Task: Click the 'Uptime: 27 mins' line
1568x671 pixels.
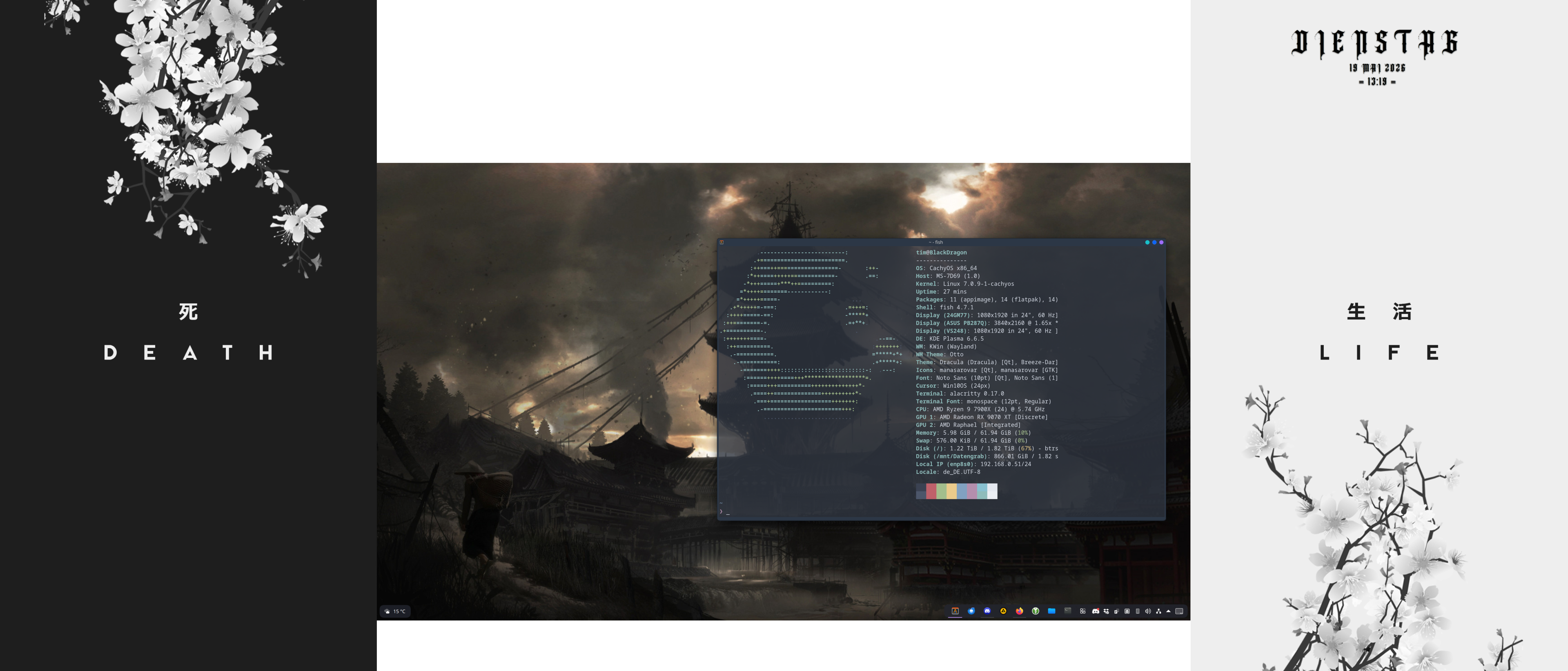Action: pyautogui.click(x=941, y=292)
